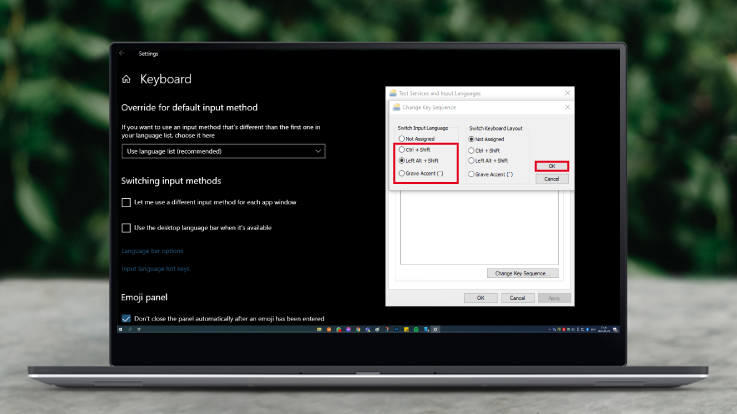The image size is (737, 414).
Task: Open Language bar options link
Action: (x=152, y=250)
